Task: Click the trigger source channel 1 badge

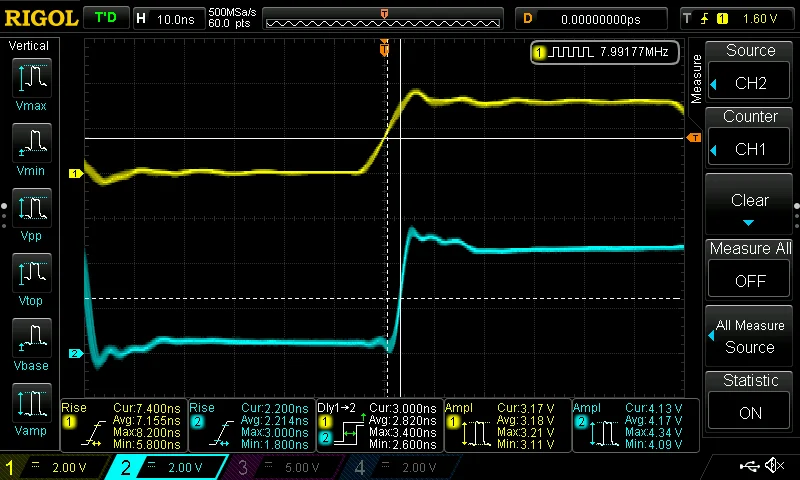Action: (x=722, y=19)
